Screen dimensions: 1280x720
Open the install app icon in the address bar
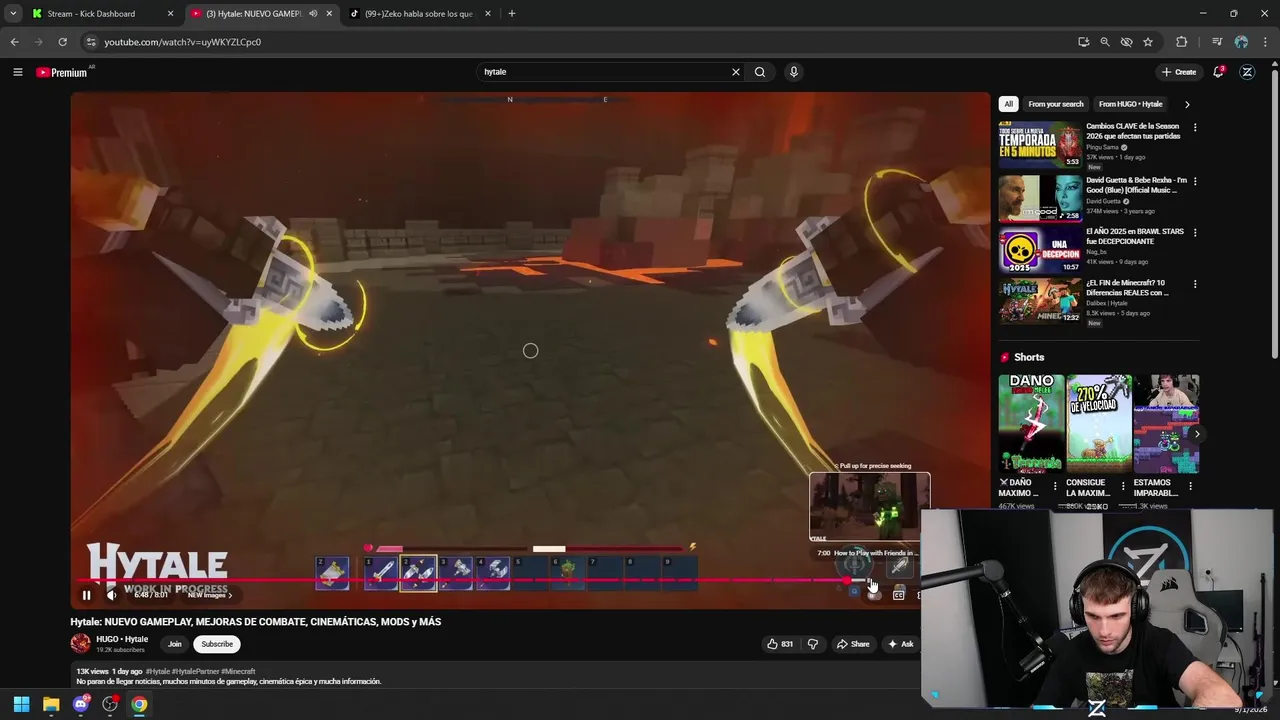[x=1083, y=42]
